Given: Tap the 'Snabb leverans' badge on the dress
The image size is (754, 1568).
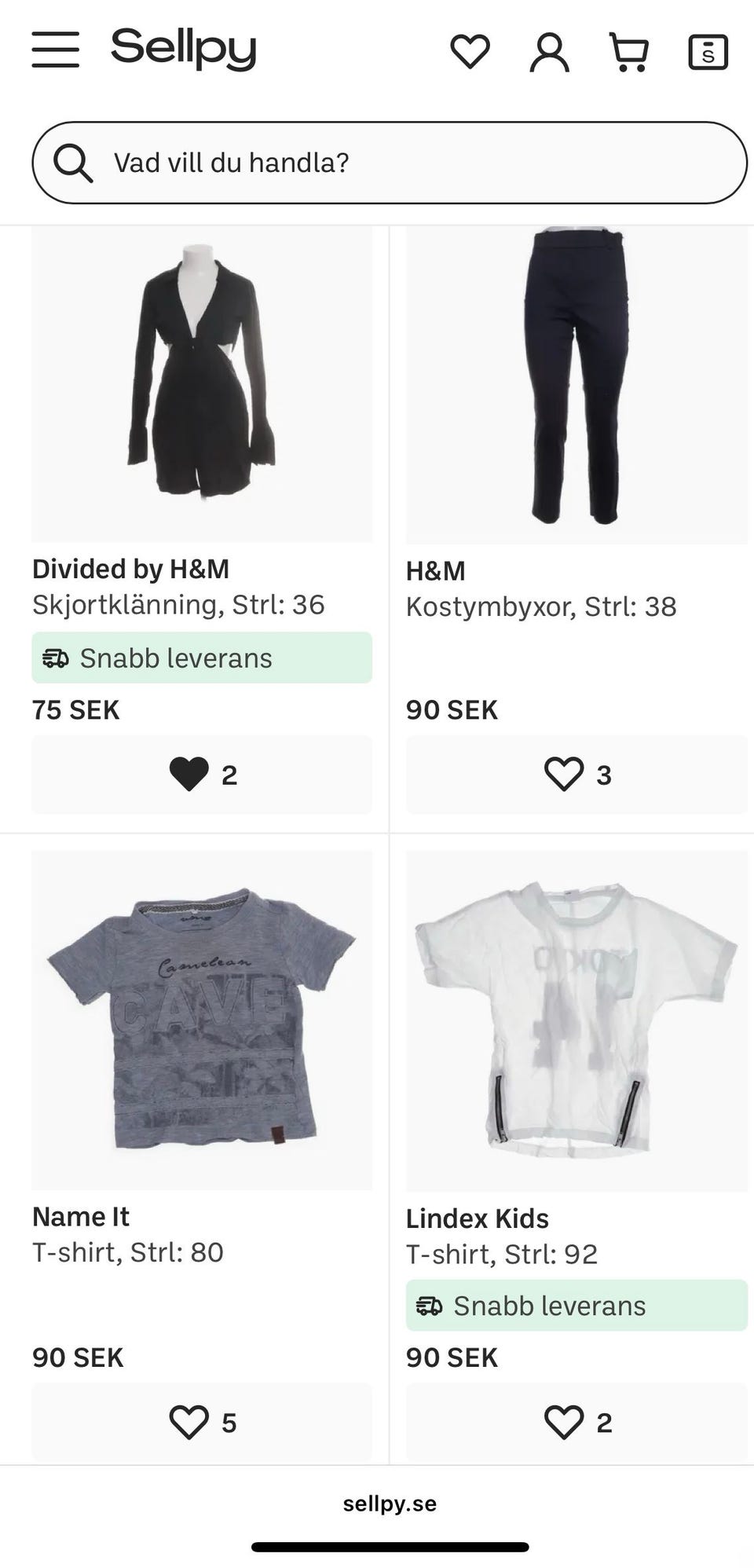Looking at the screenshot, I should [x=202, y=658].
